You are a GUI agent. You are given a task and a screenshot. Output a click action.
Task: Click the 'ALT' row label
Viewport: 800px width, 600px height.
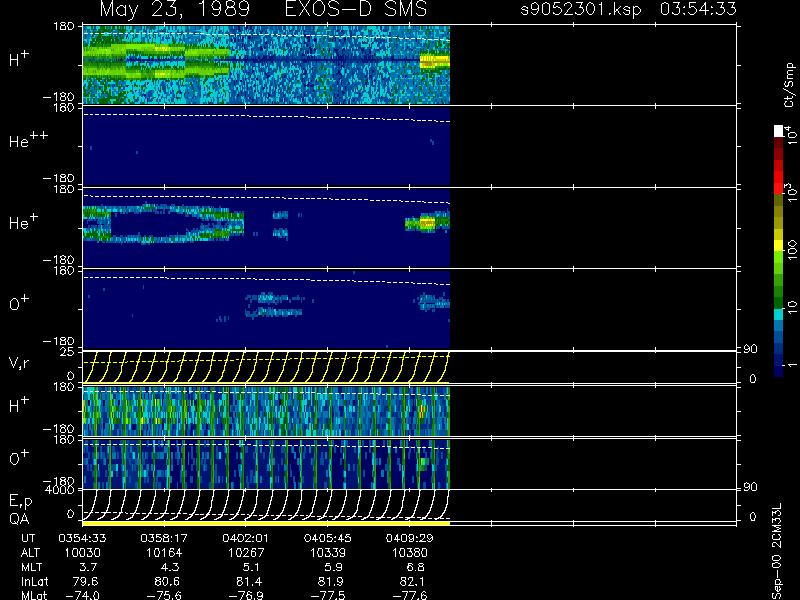[x=30, y=553]
